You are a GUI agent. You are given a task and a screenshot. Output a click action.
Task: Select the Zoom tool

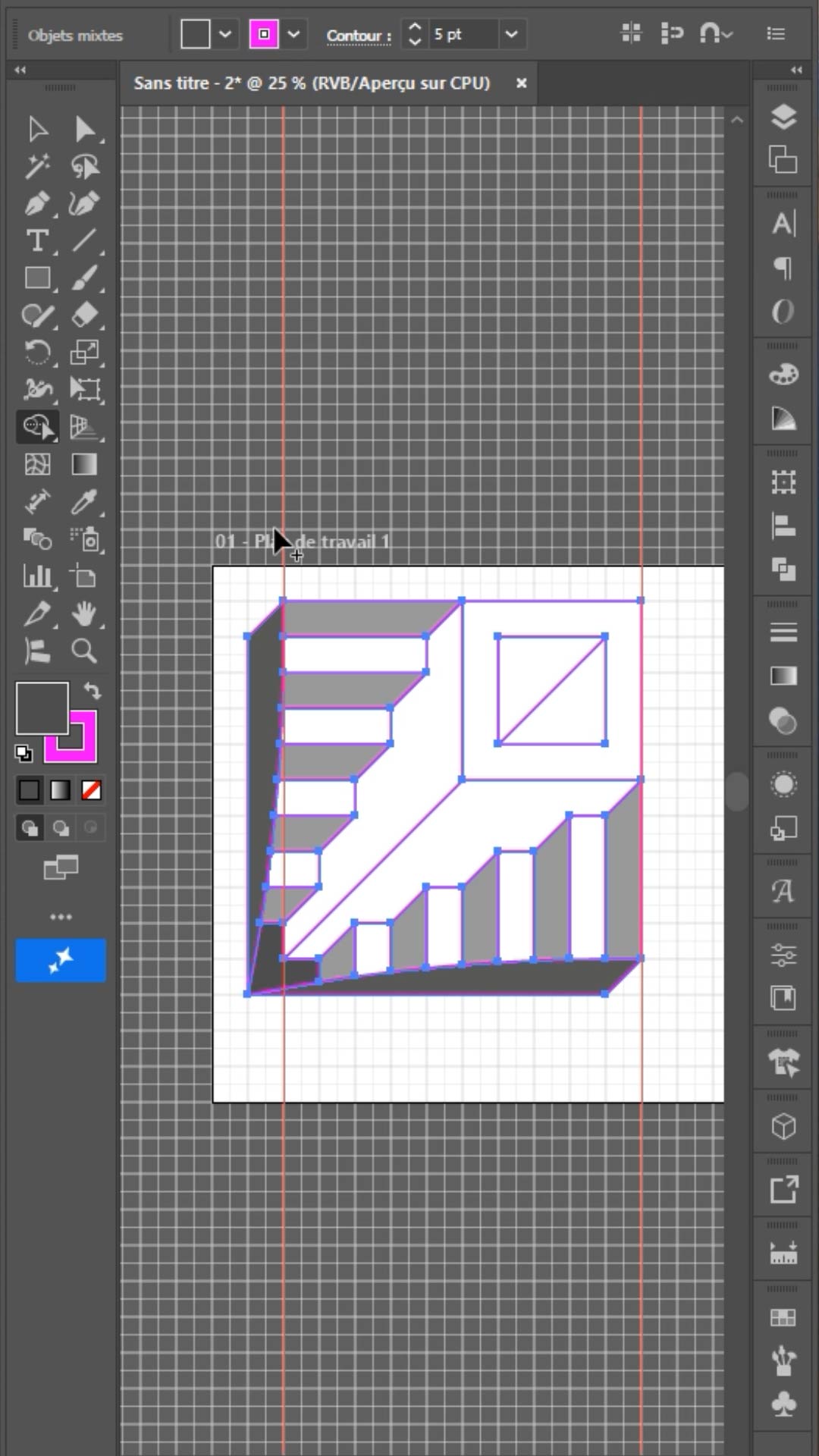[84, 651]
